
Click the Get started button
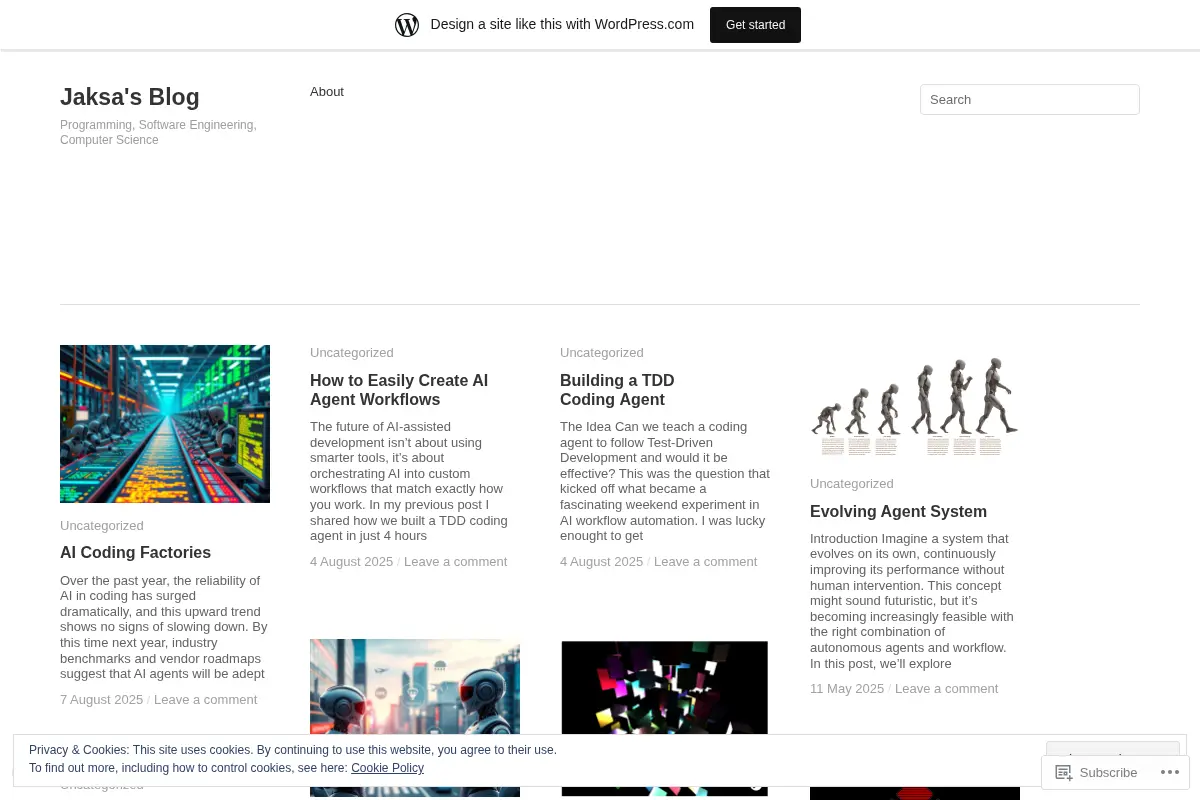755,25
